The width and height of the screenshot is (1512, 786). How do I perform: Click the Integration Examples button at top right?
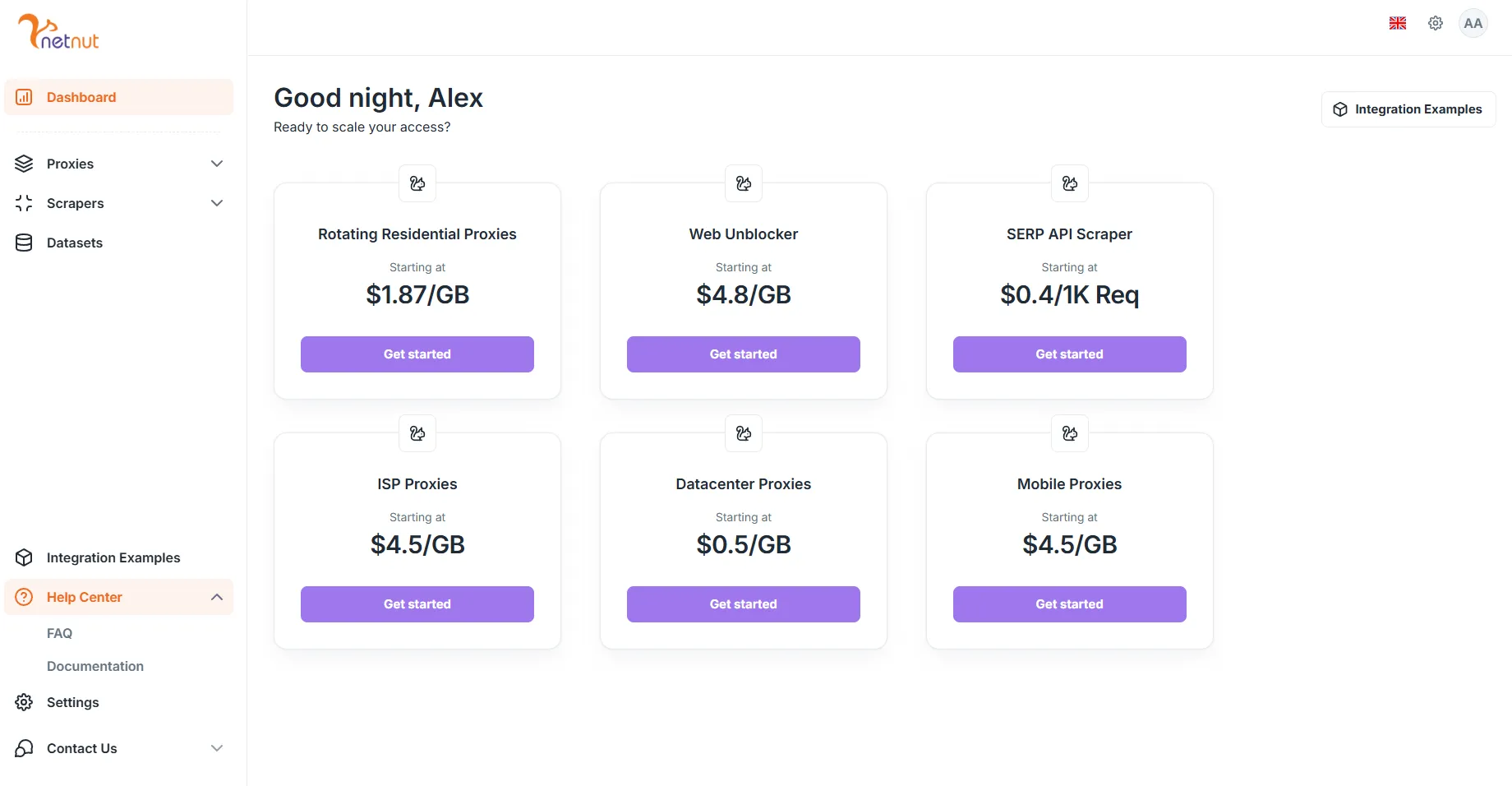pos(1408,109)
